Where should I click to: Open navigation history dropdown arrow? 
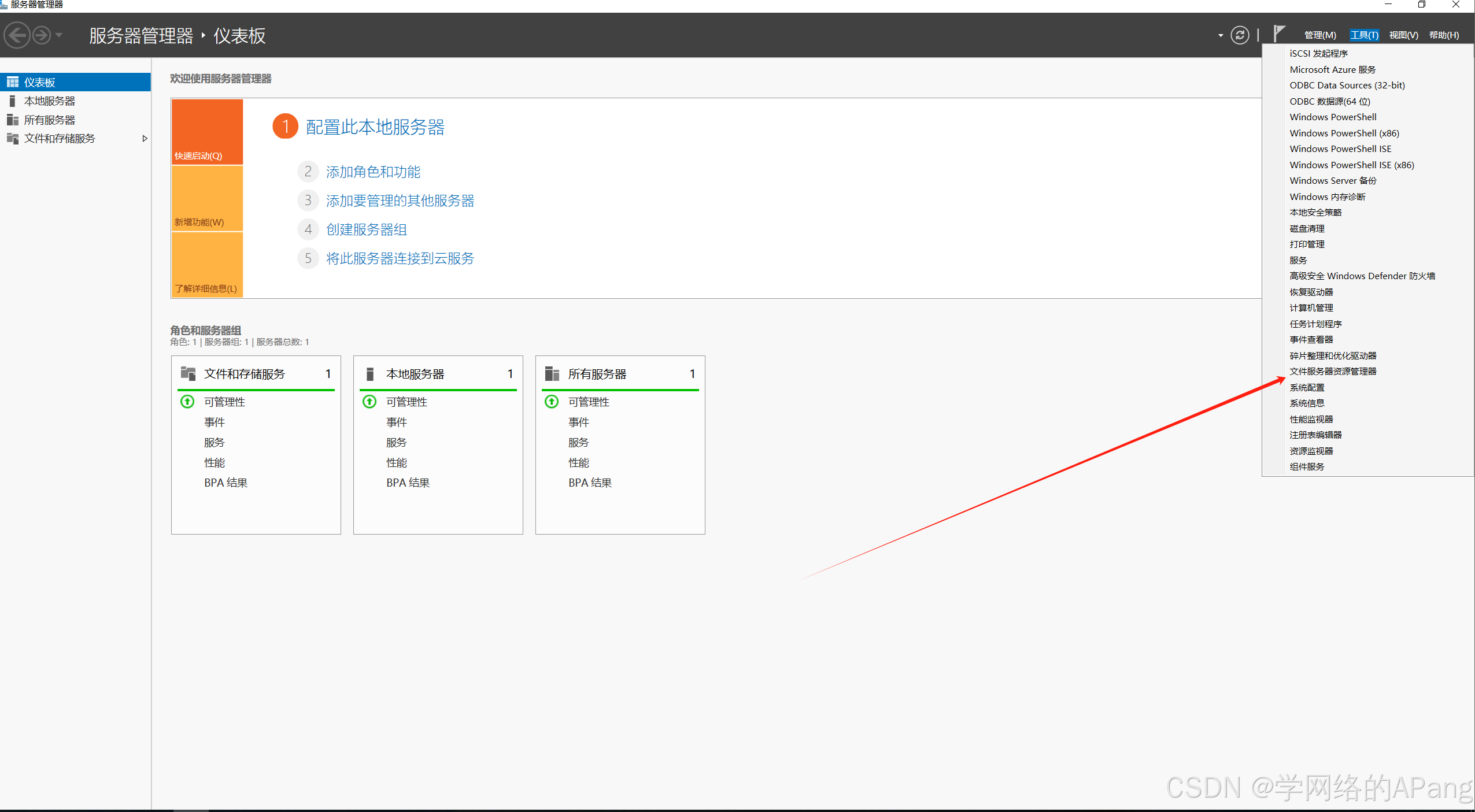coord(59,35)
